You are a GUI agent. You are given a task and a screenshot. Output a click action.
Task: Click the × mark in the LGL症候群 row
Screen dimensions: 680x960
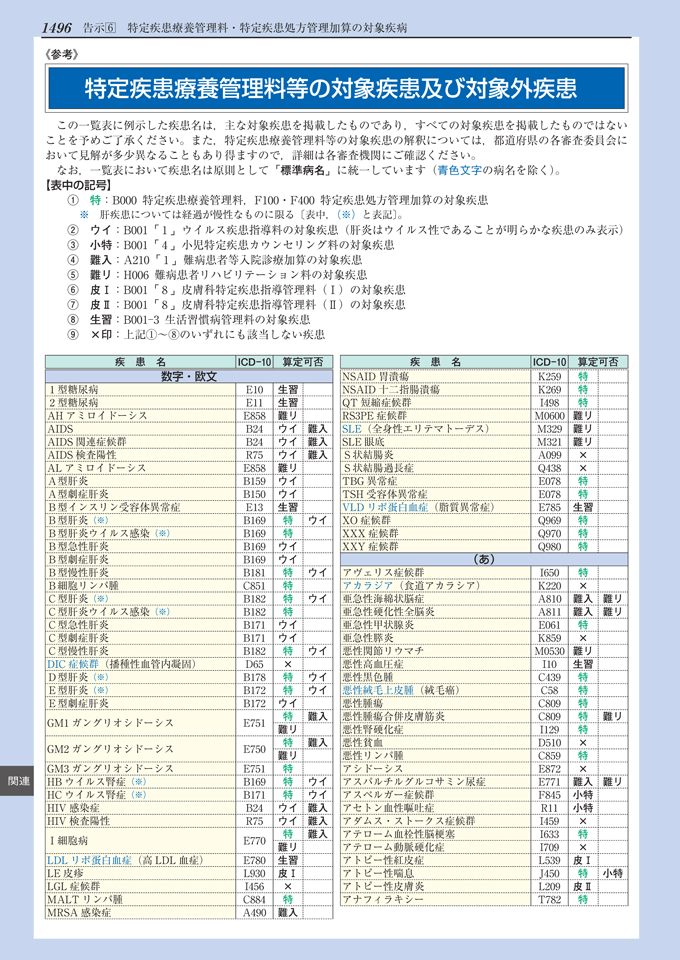coord(287,886)
